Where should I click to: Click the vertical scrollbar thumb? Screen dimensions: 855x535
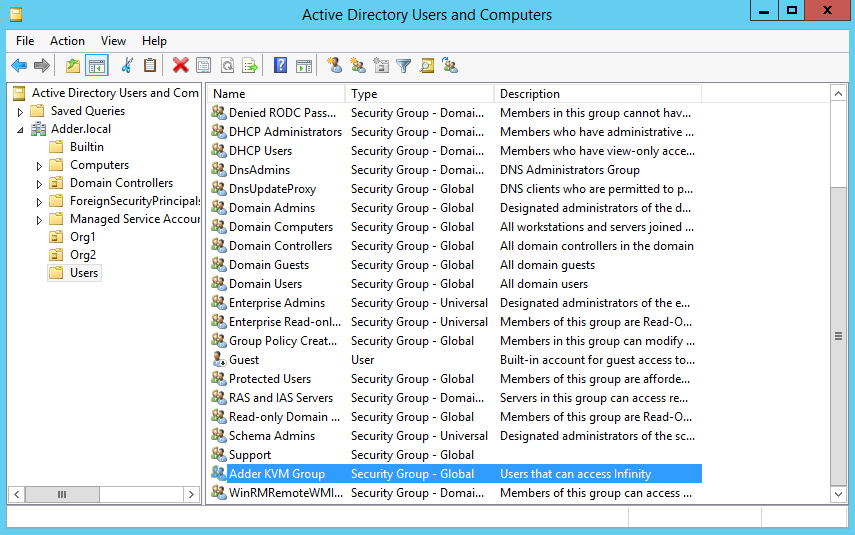838,336
